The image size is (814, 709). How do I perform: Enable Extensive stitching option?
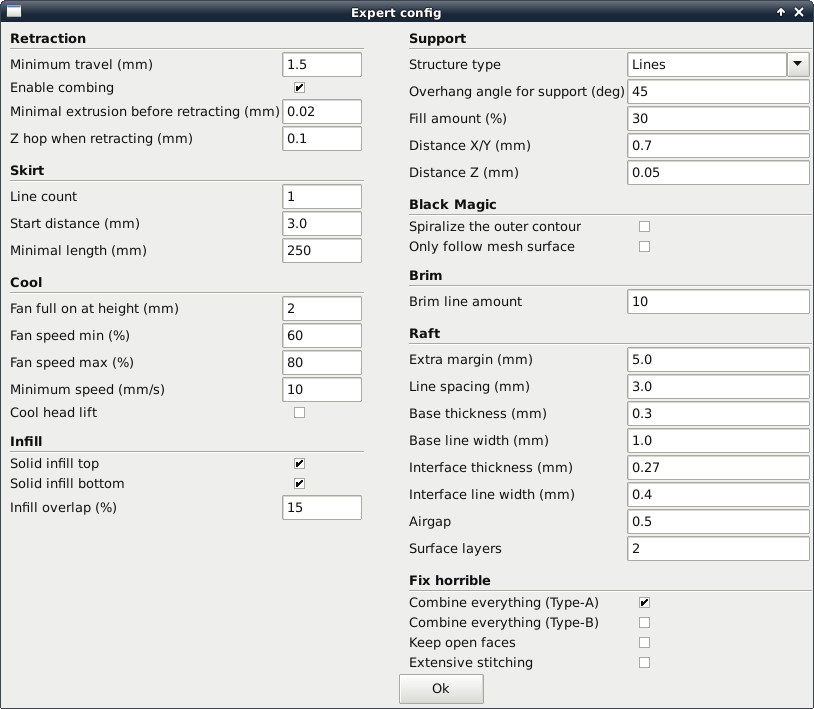point(644,663)
